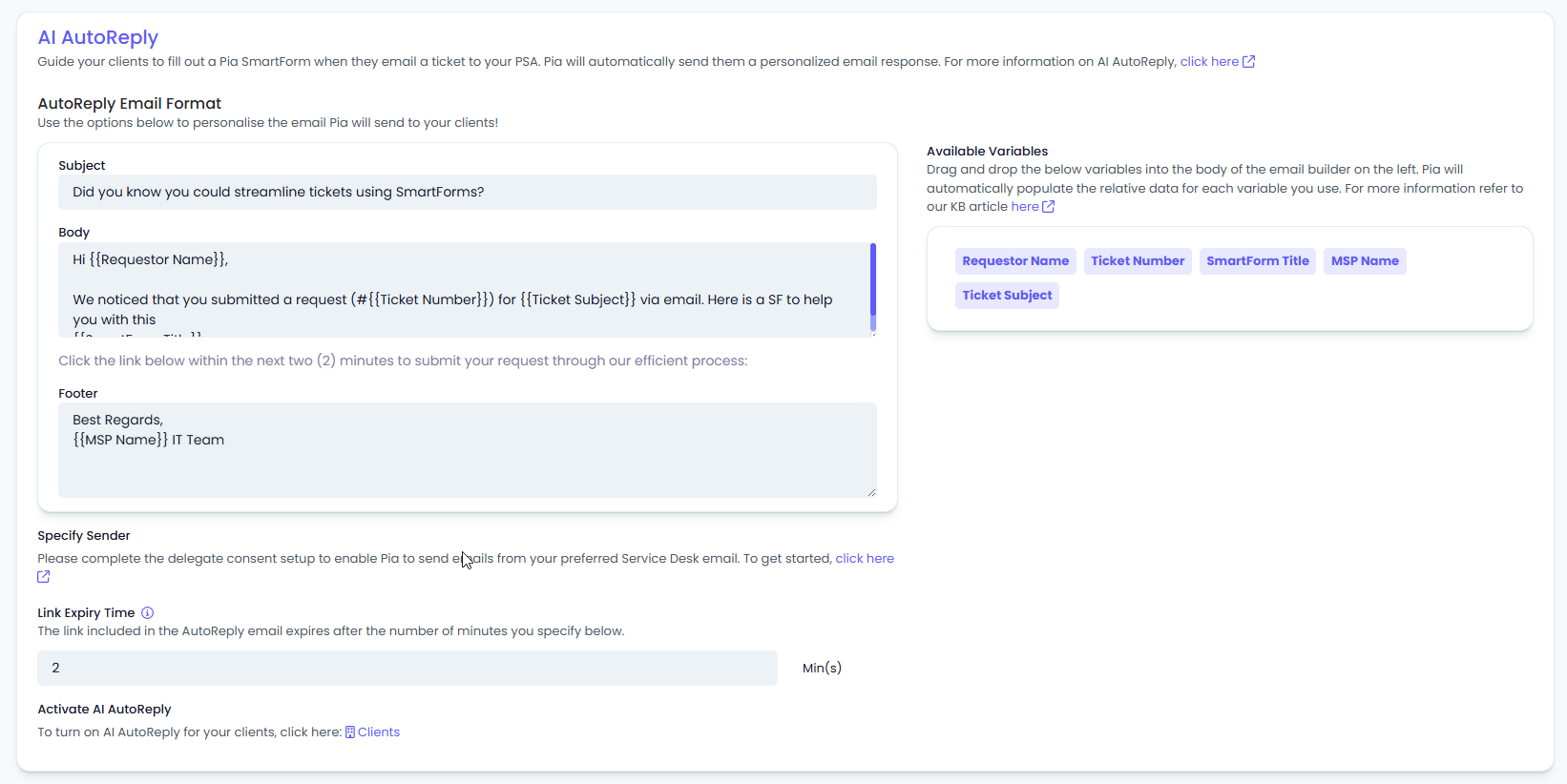Screen dimensions: 1567x784
Task: Click the 'Body' field label
Action: tap(73, 233)
